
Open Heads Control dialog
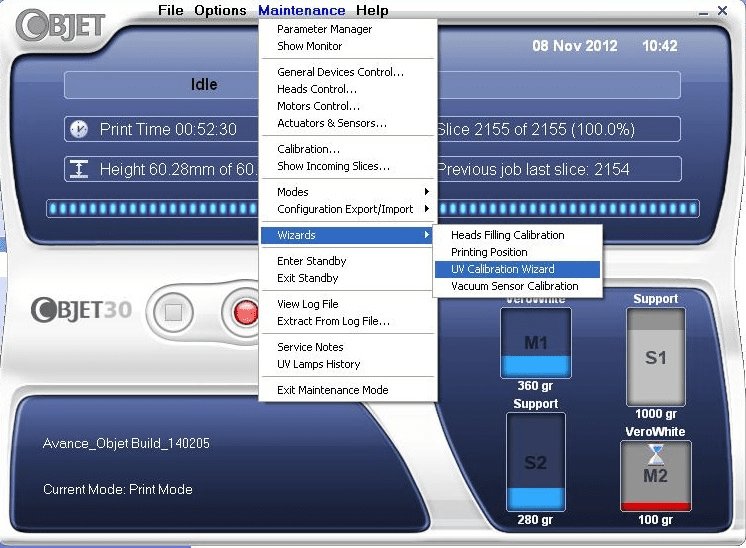coord(348,89)
